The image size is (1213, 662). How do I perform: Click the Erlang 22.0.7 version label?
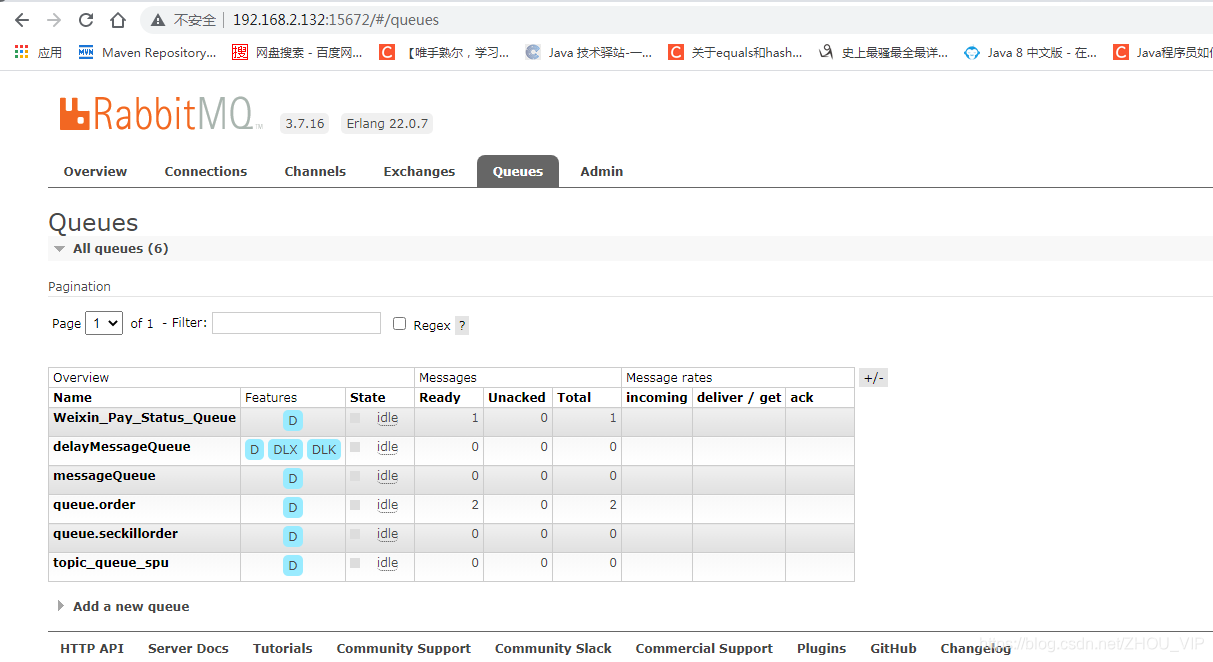click(387, 124)
